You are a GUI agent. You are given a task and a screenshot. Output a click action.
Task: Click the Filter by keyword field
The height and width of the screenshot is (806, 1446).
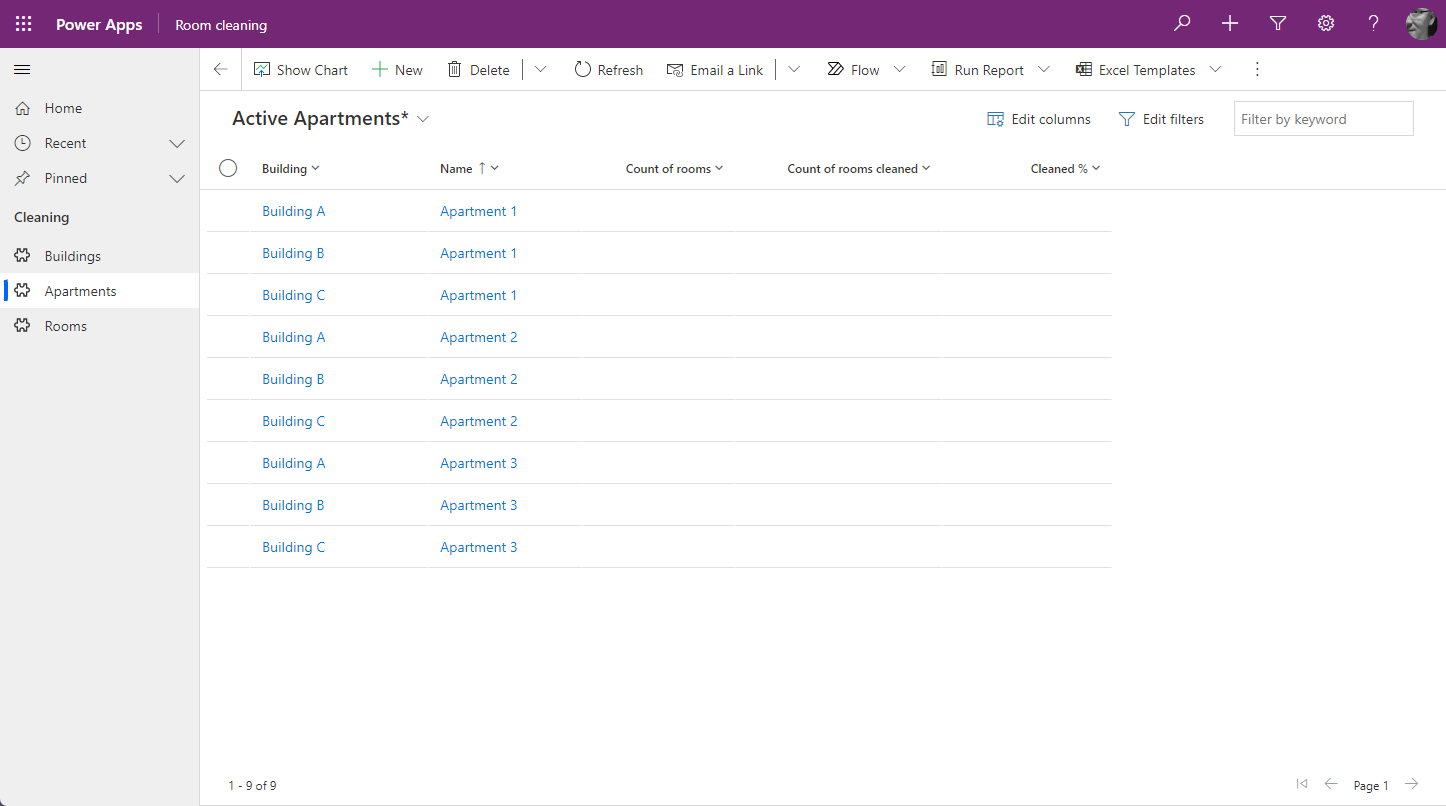coord(1322,119)
